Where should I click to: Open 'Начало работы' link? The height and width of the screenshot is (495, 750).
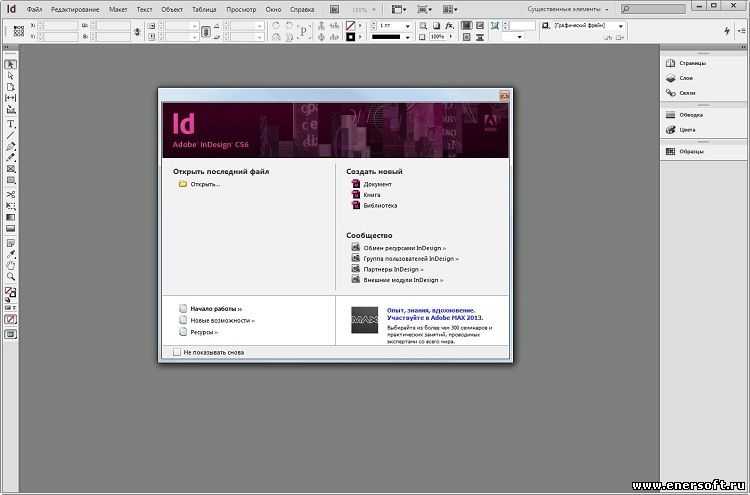216,309
